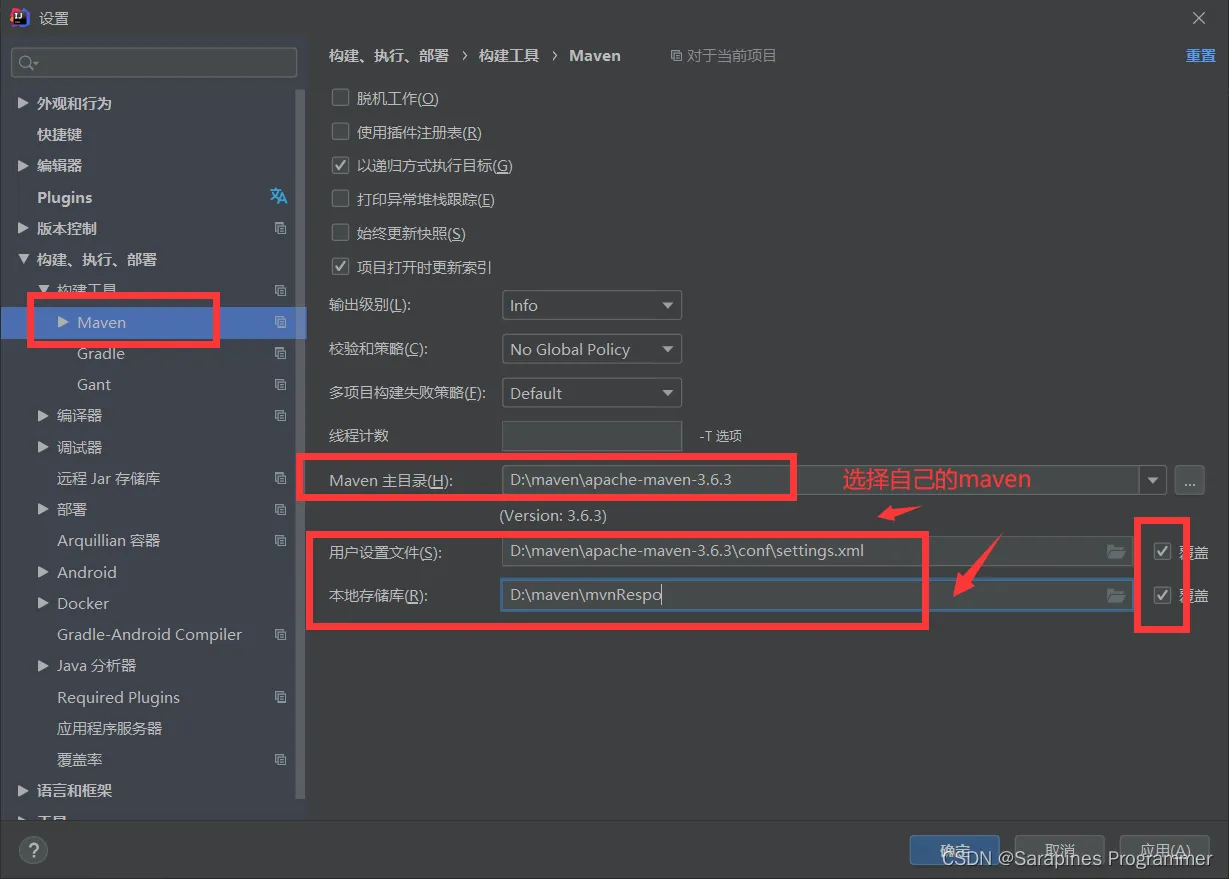Click the folder icon in 本地存储库 field
1229x879 pixels.
click(1116, 595)
